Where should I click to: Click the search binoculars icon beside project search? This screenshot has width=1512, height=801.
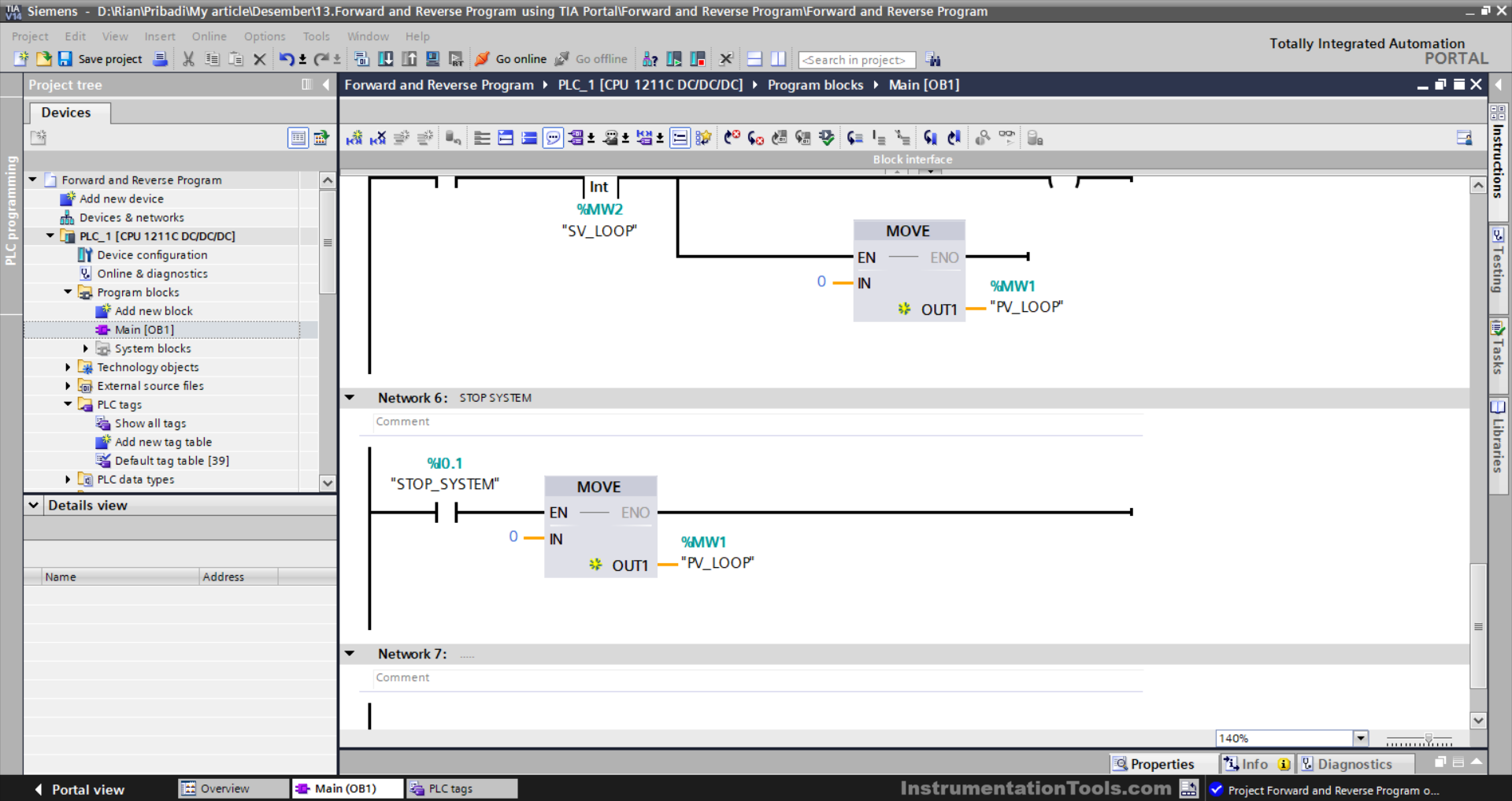pos(933,60)
